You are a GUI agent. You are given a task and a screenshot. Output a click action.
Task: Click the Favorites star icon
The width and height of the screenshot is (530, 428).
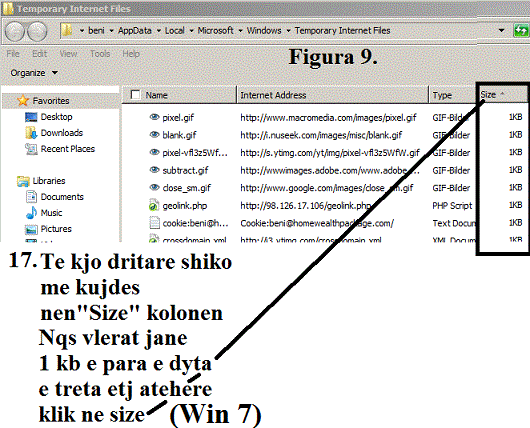click(23, 100)
